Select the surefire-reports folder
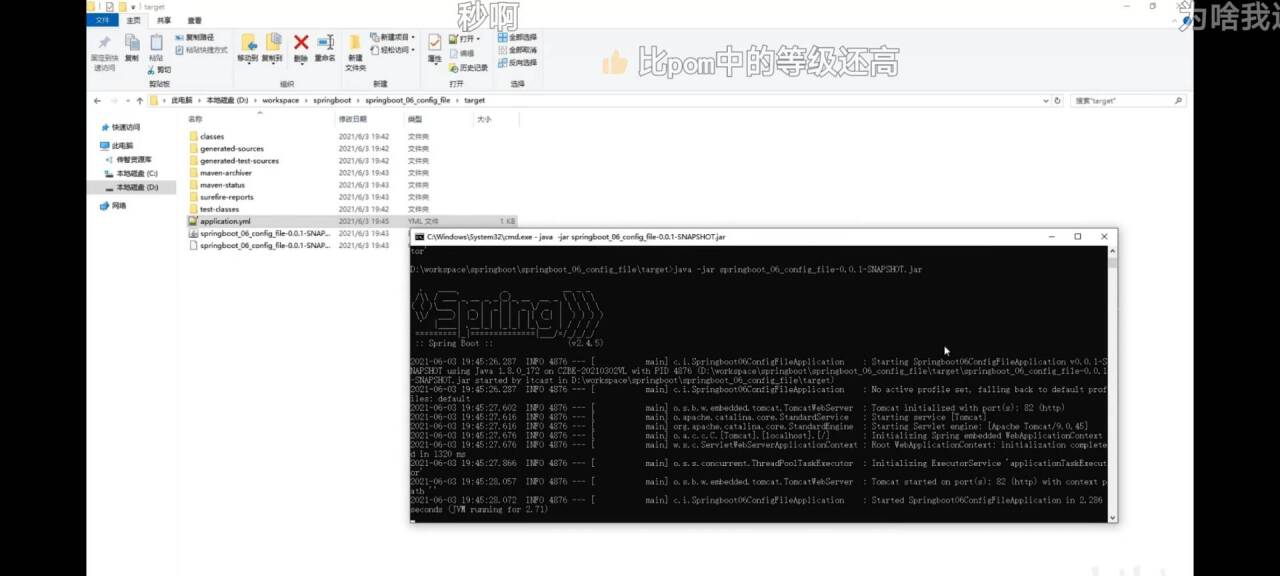 (x=227, y=197)
